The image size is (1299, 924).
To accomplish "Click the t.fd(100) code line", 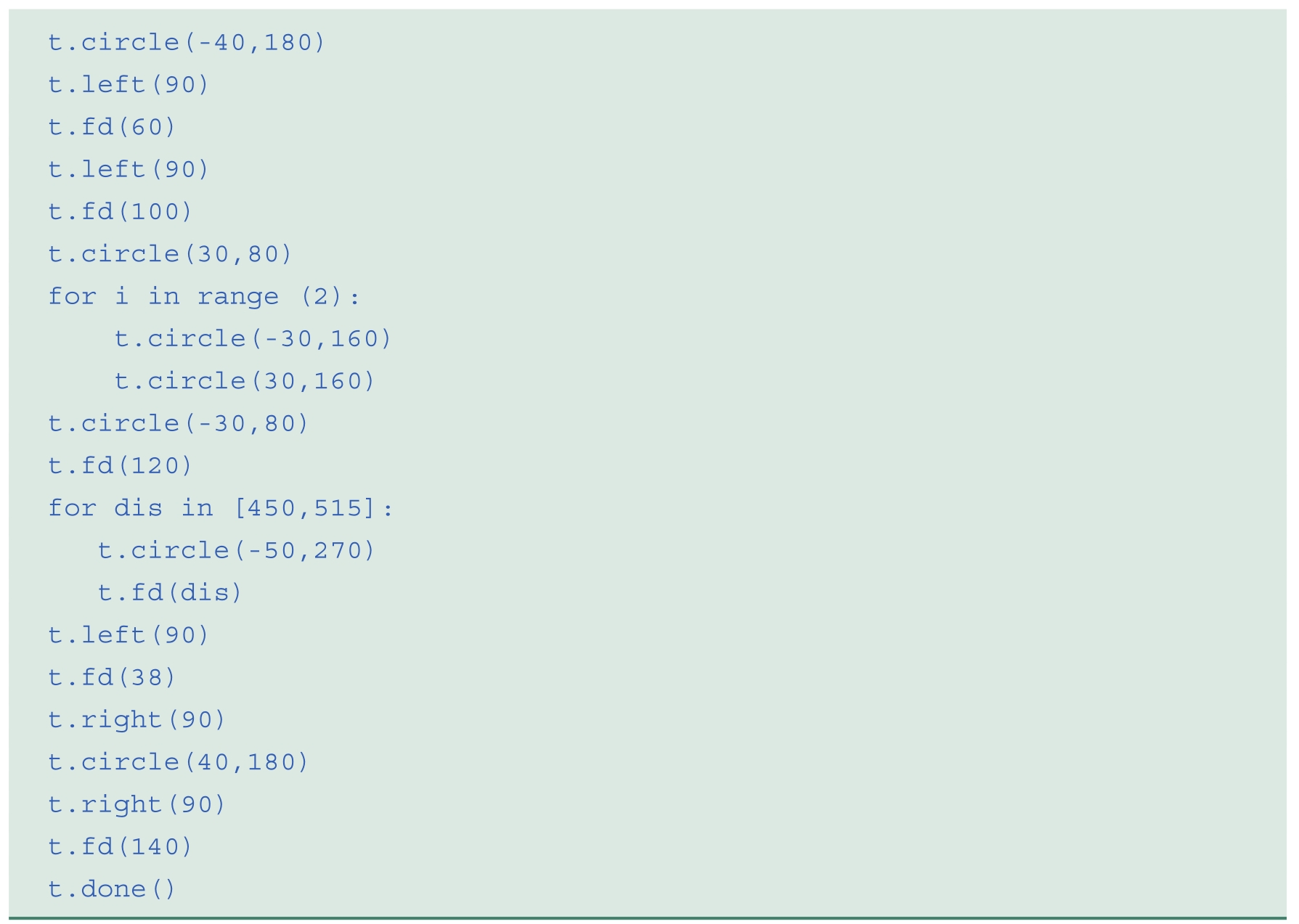I will (x=121, y=212).
